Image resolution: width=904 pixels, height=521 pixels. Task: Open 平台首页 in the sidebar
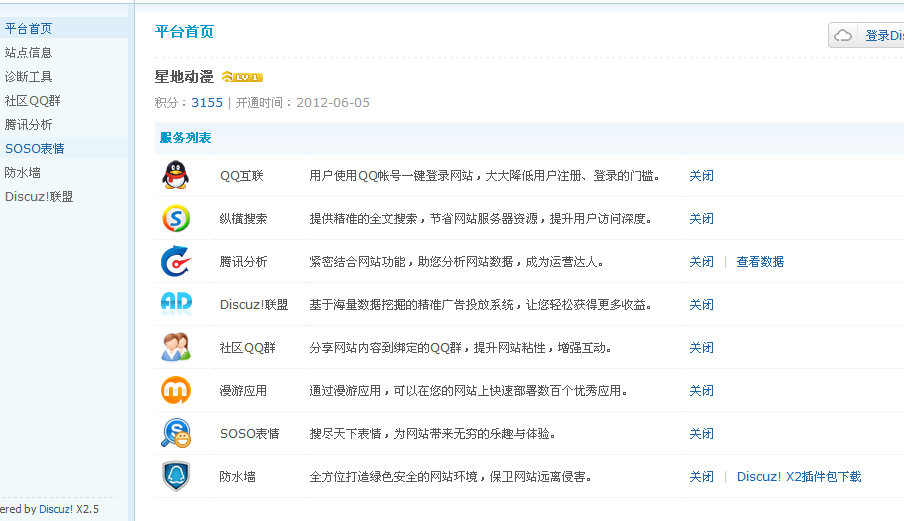pyautogui.click(x=28, y=28)
